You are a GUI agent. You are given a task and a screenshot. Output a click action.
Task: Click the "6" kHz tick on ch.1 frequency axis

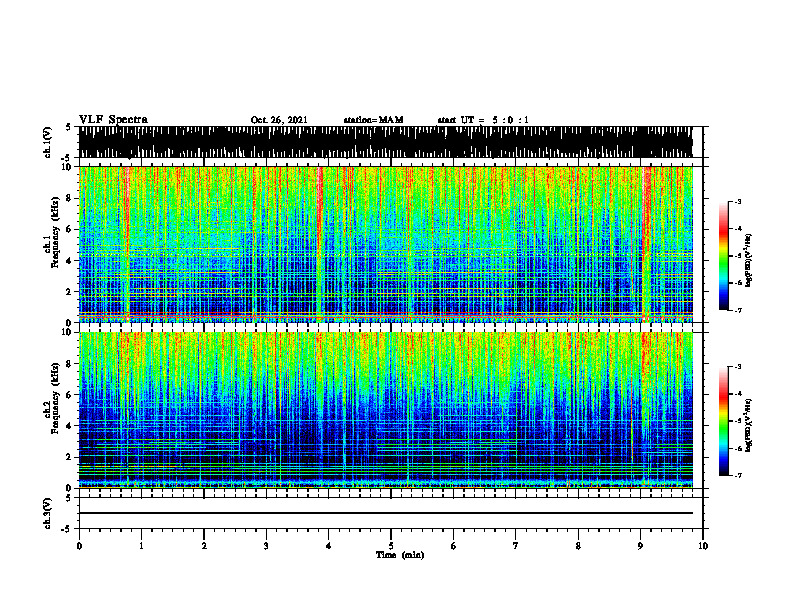tap(70, 229)
